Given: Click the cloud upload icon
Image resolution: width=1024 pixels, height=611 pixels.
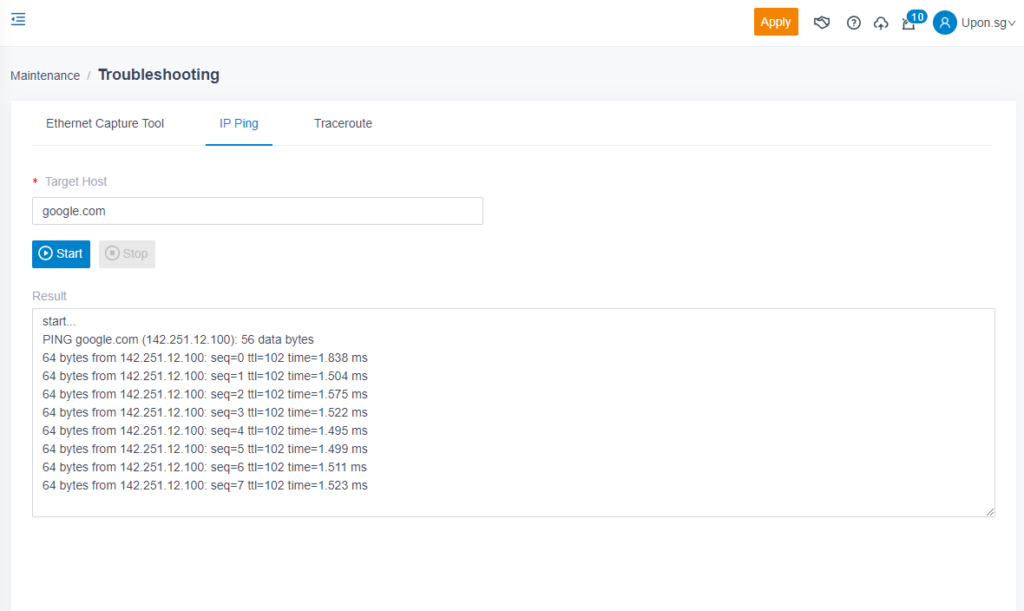Looking at the screenshot, I should coord(881,22).
